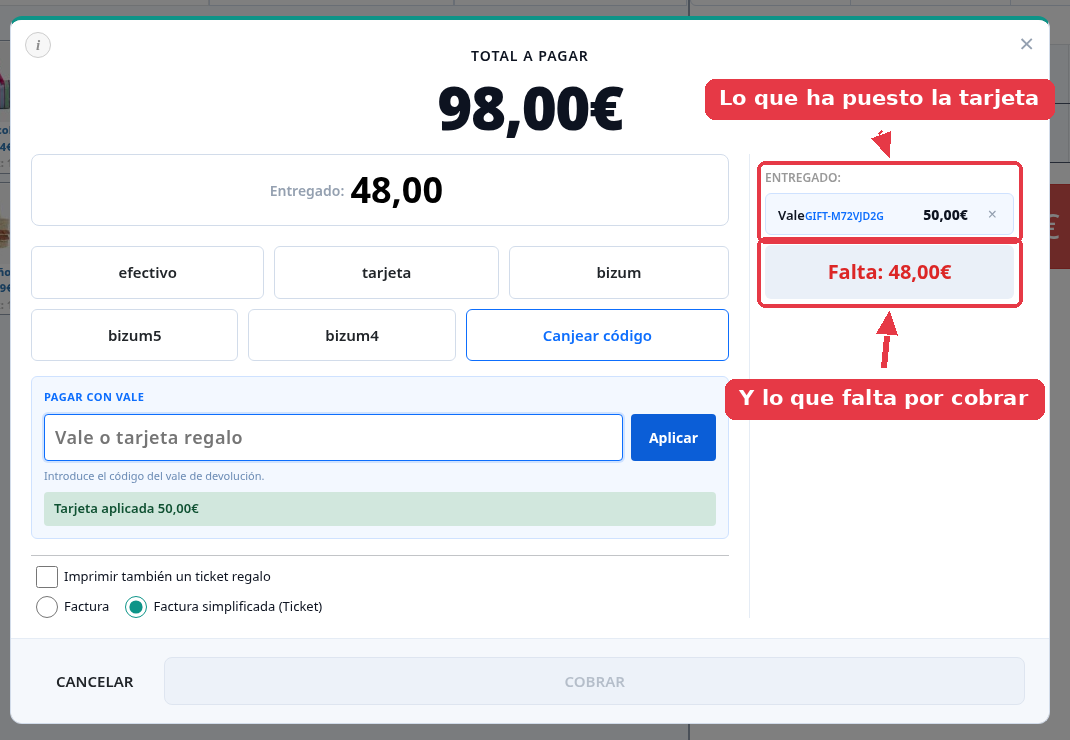Focus the Vale o tarjeta regalo field
Image resolution: width=1070 pixels, height=740 pixels.
(x=333, y=438)
